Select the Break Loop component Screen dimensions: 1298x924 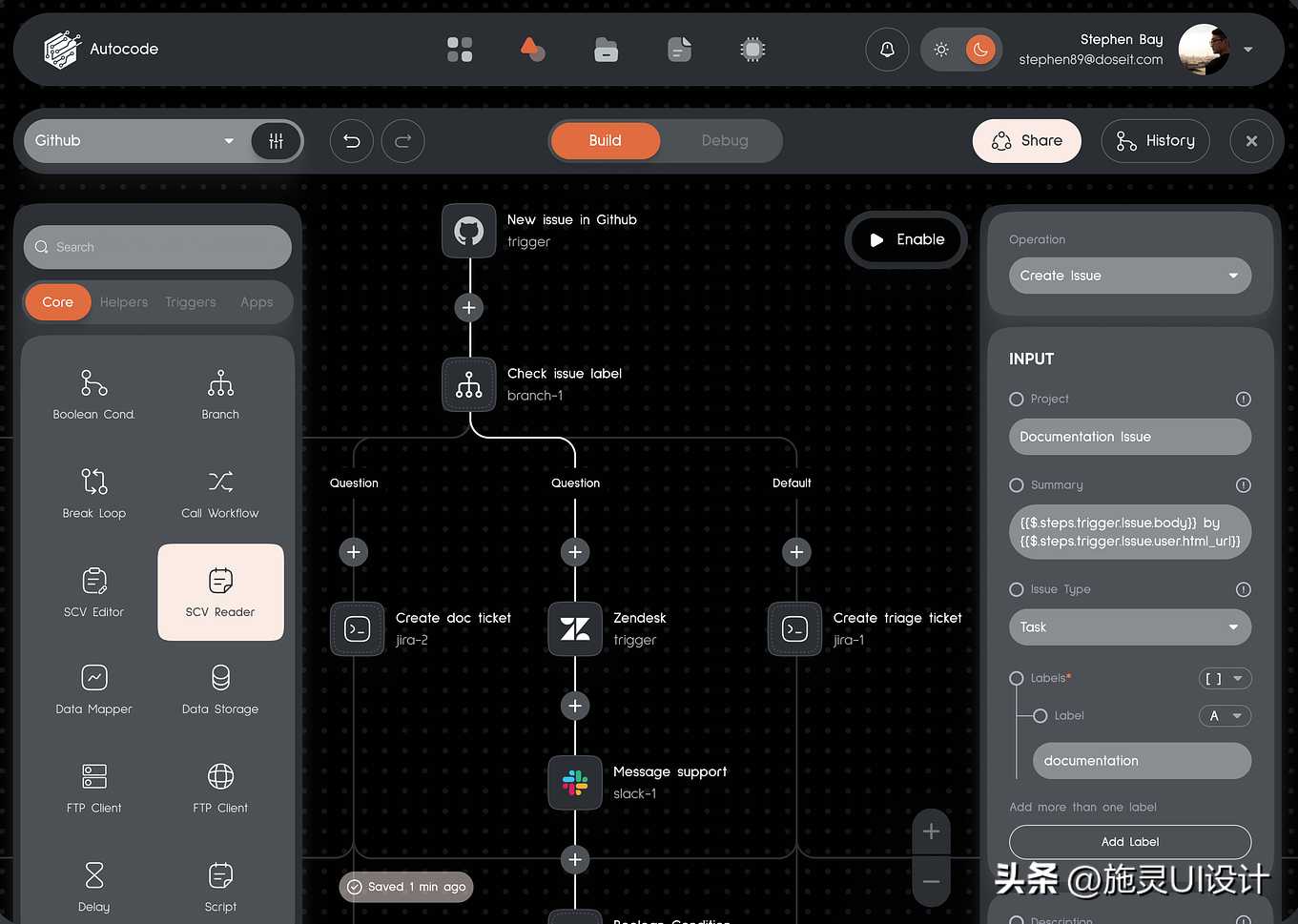coord(93,494)
